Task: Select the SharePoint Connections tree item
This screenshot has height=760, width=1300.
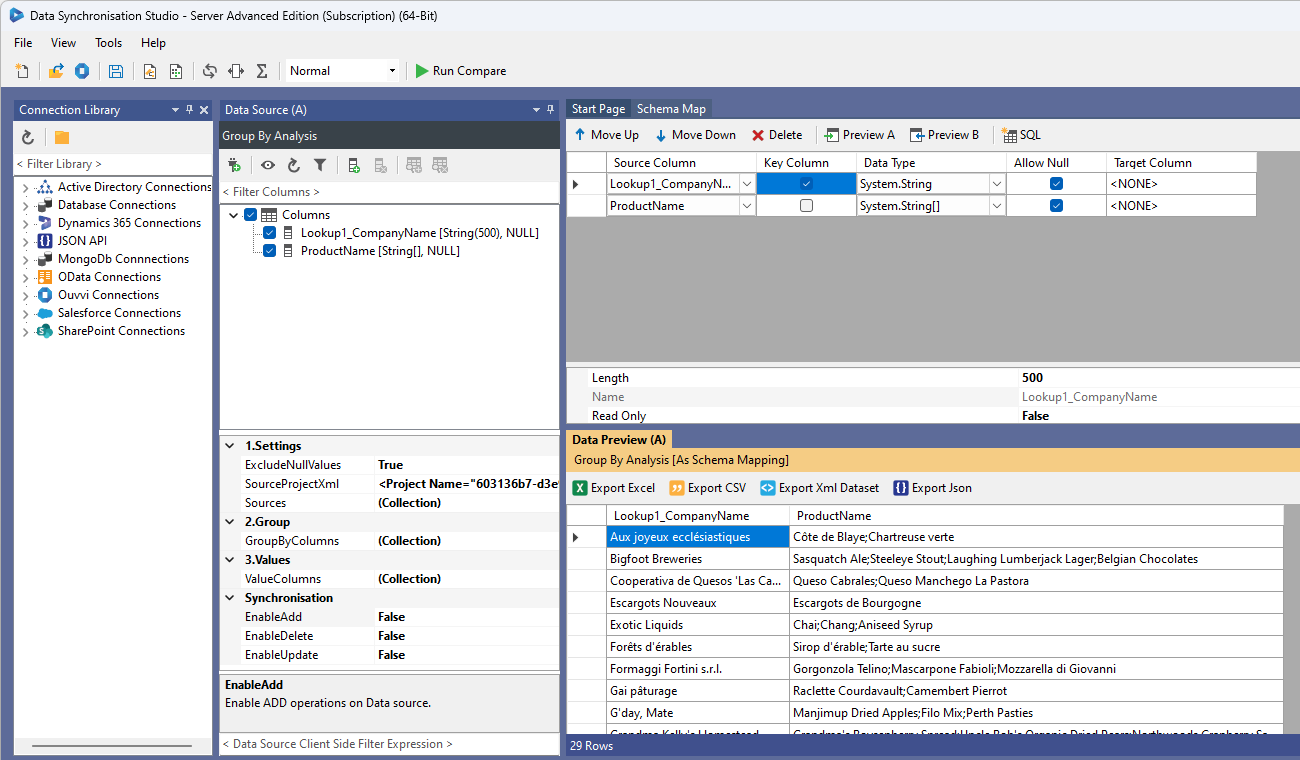Action: click(x=121, y=331)
